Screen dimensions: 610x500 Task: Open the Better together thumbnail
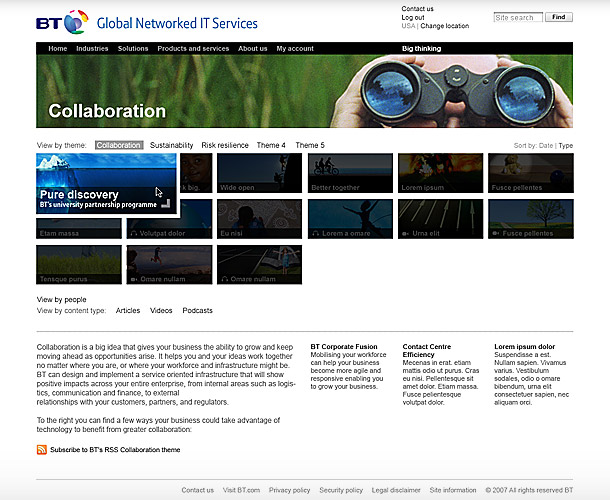[350, 173]
